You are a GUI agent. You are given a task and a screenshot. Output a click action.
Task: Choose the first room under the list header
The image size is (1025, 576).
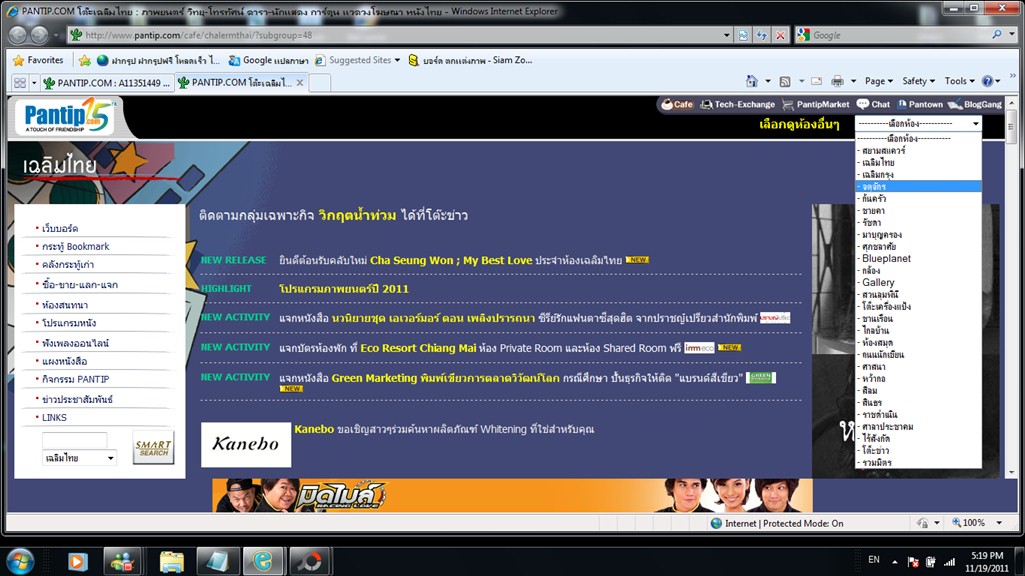tap(918, 150)
